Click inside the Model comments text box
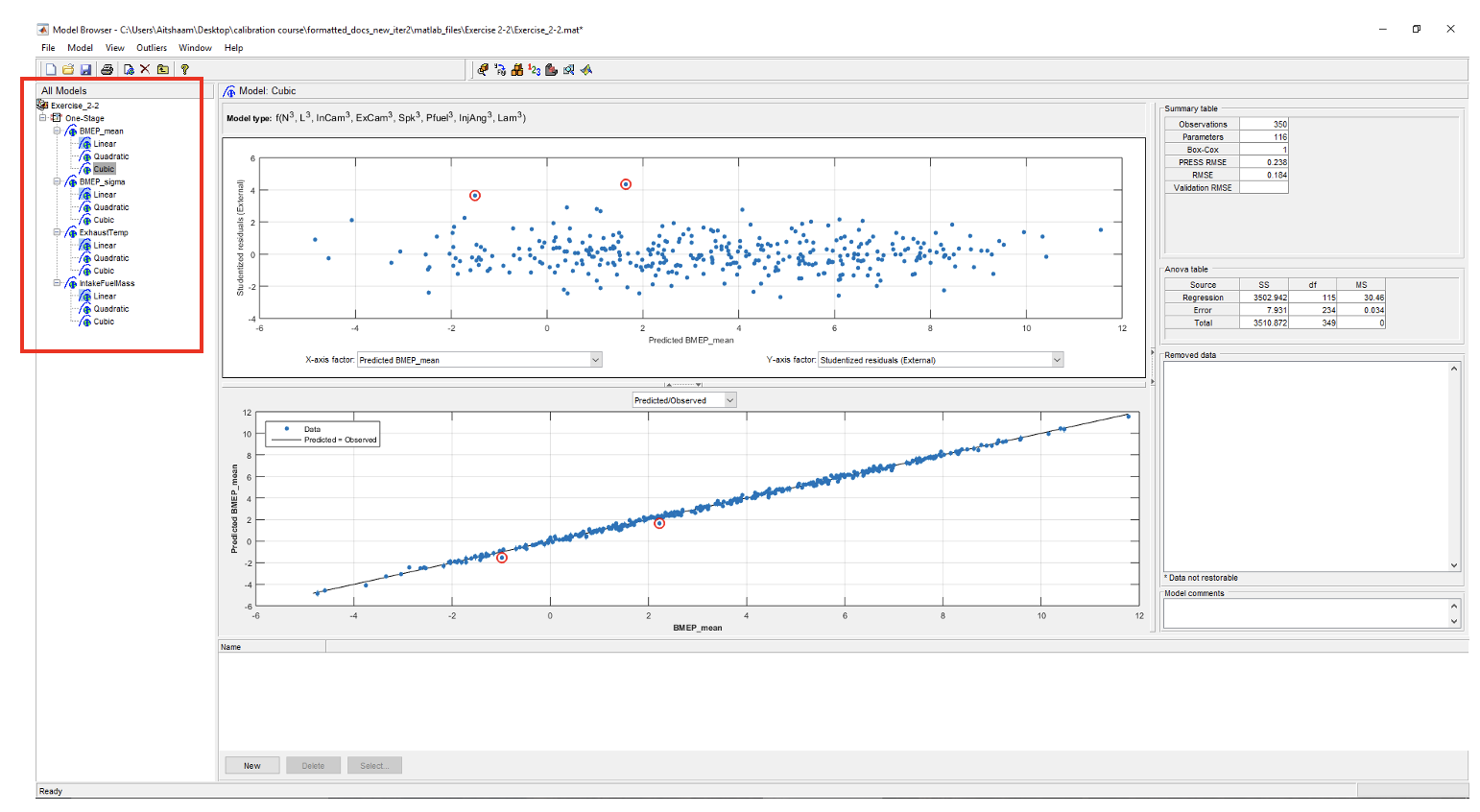The height and width of the screenshot is (812, 1480). coord(1305,613)
